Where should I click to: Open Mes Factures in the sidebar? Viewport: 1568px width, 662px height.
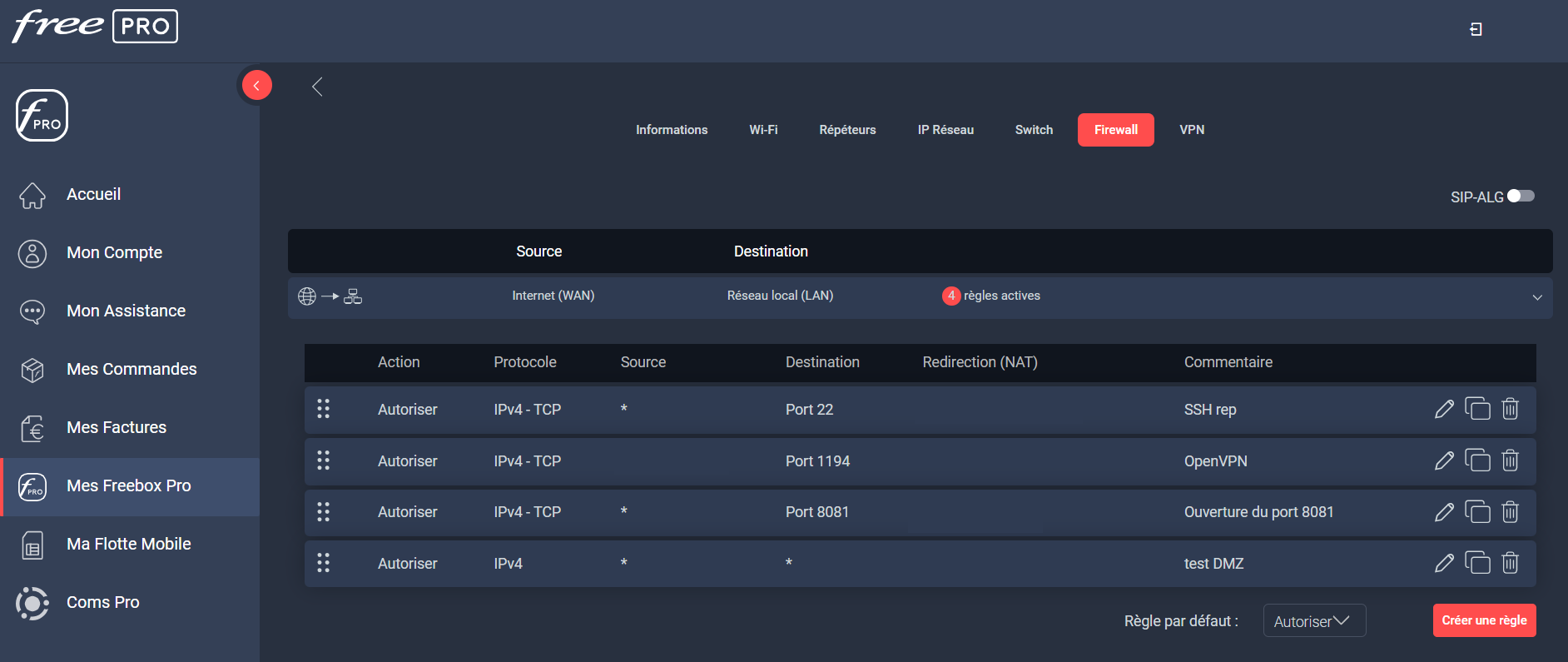[117, 428]
